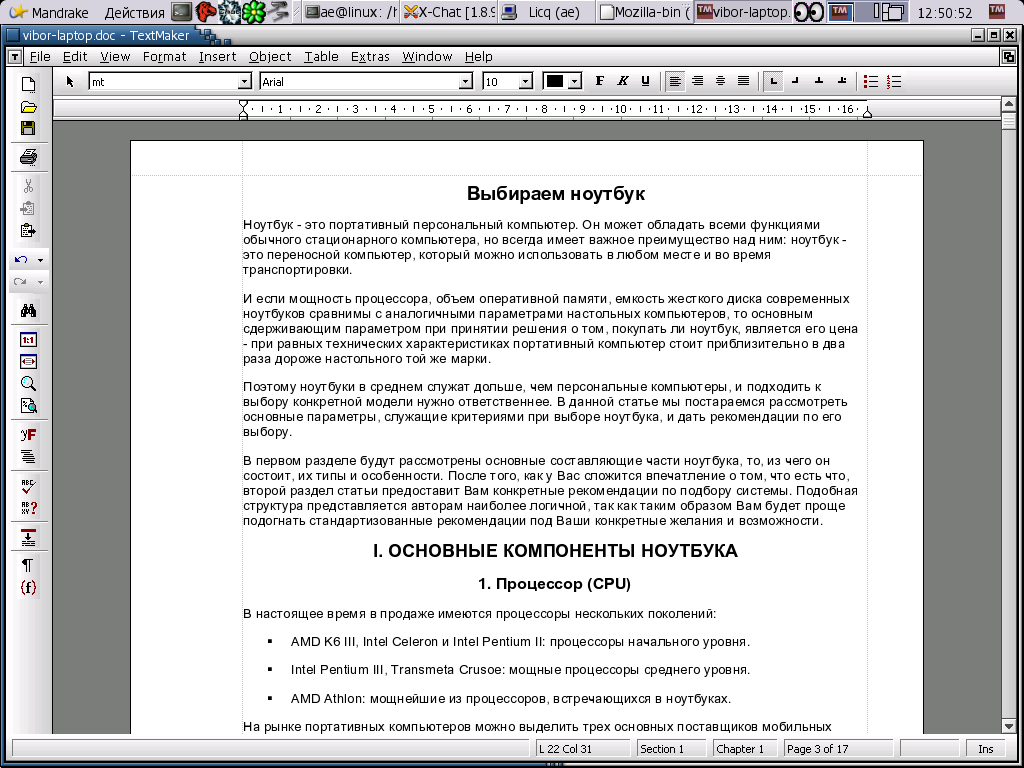
Task: Expand the Arial font name dropdown
Action: (465, 82)
